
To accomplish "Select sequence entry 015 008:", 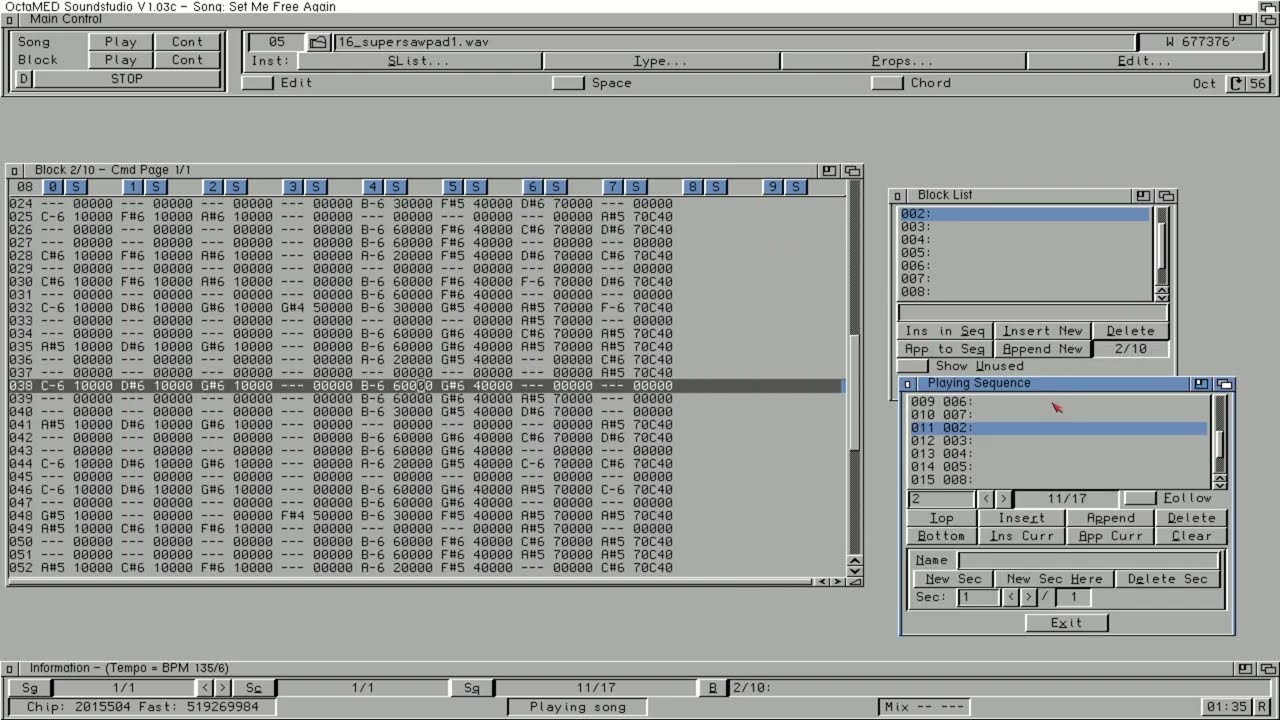I will point(1058,480).
